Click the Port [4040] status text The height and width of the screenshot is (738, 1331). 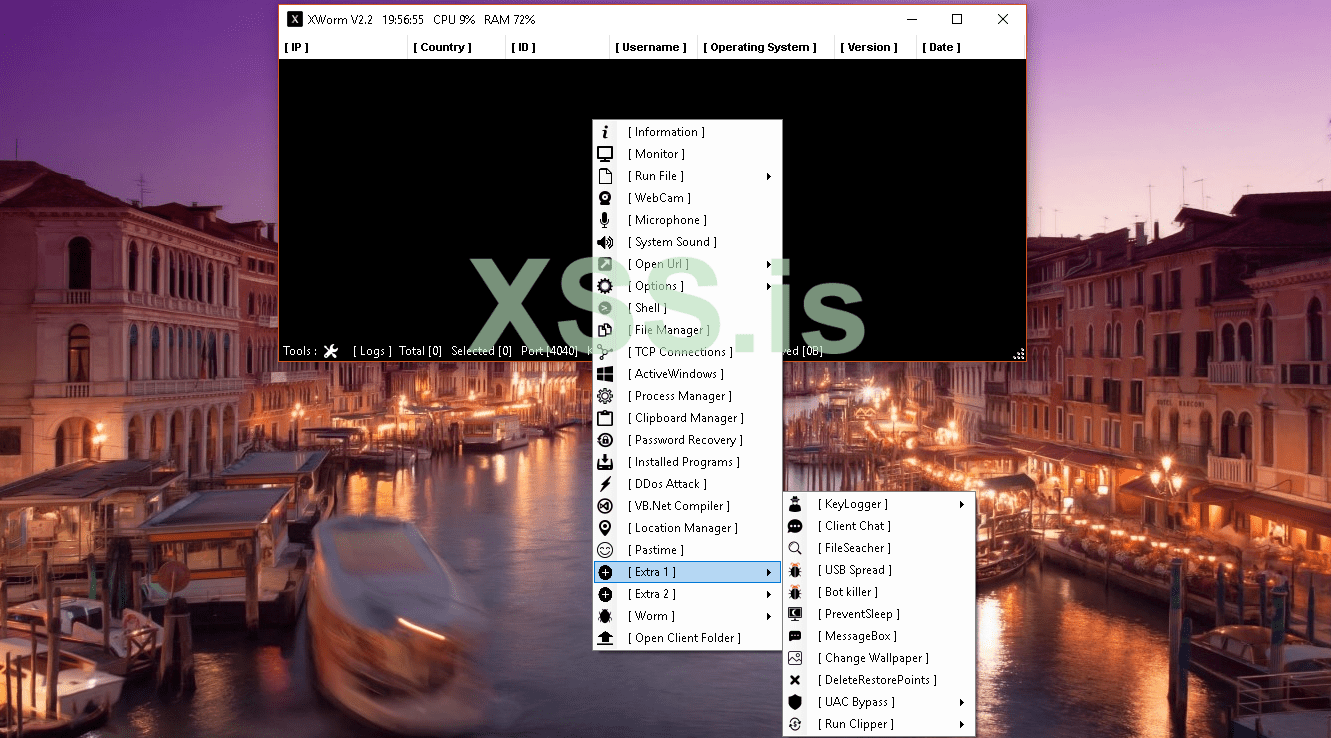click(x=549, y=351)
